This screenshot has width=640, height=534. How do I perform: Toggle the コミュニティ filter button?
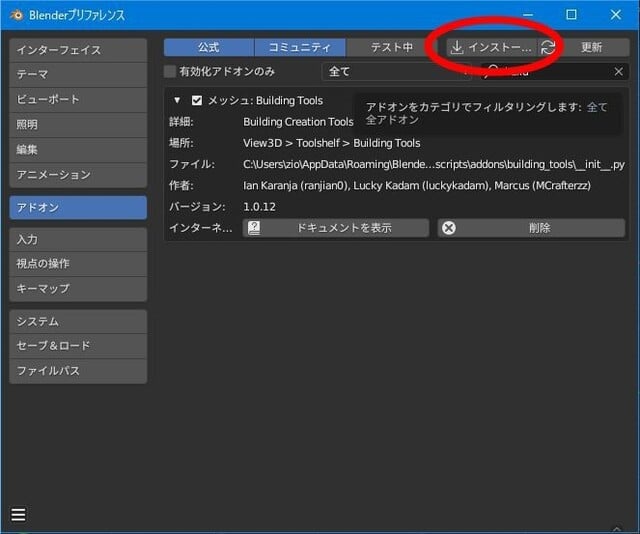[299, 47]
